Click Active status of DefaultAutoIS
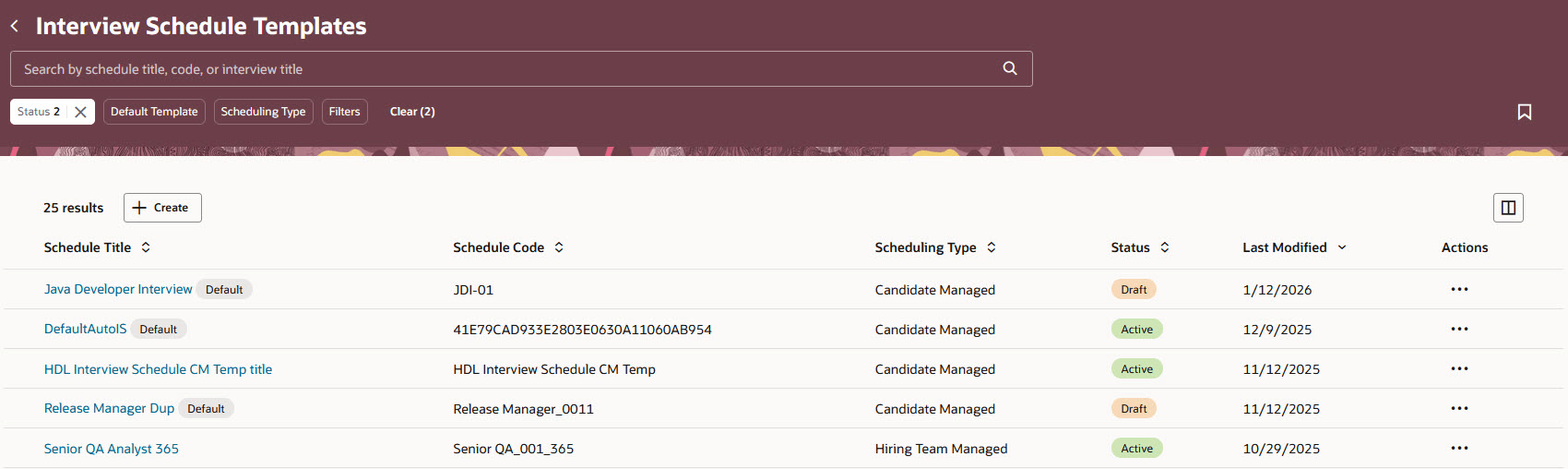The height and width of the screenshot is (469, 1568). tap(1137, 329)
